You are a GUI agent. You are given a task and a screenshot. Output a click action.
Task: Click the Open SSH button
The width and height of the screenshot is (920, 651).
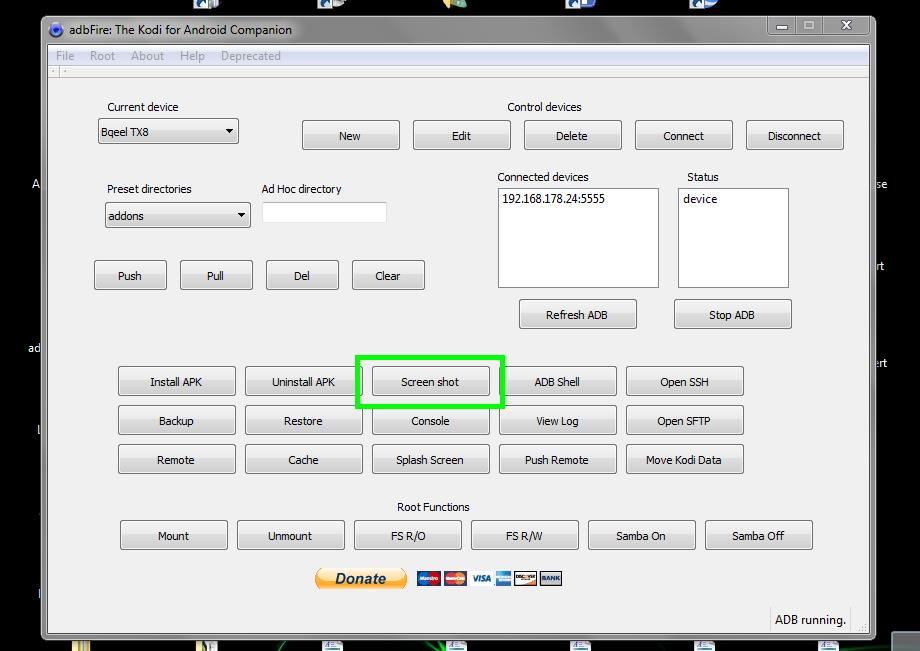tap(685, 381)
